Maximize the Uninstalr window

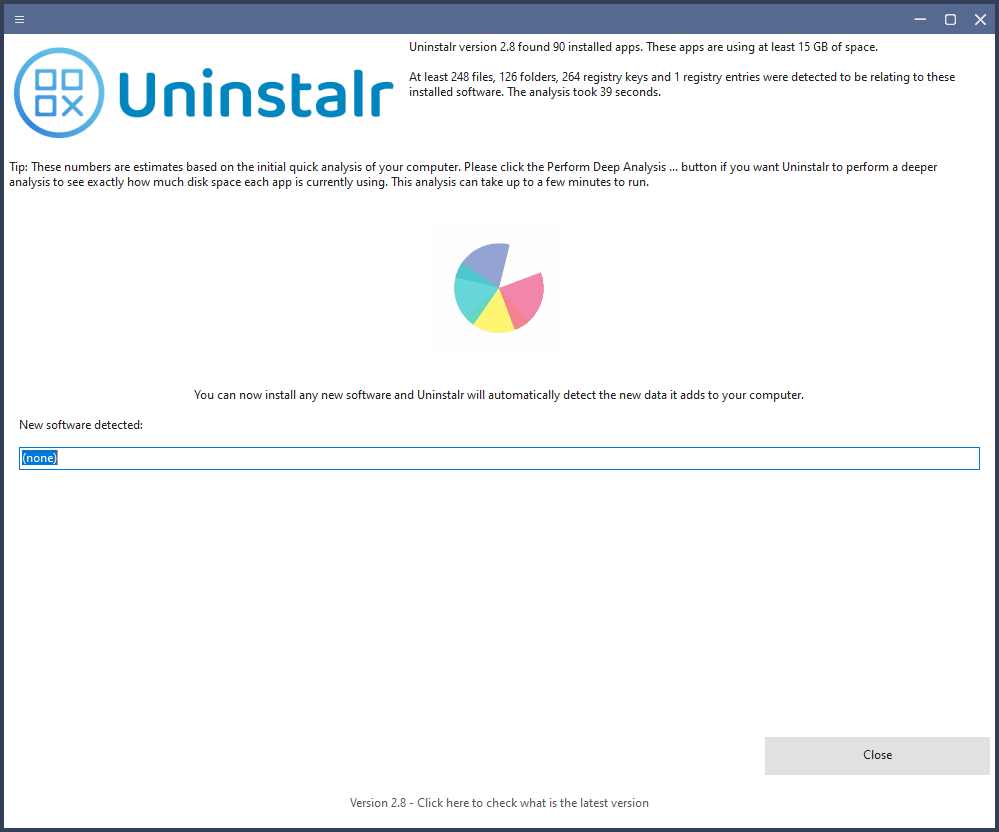(950, 19)
